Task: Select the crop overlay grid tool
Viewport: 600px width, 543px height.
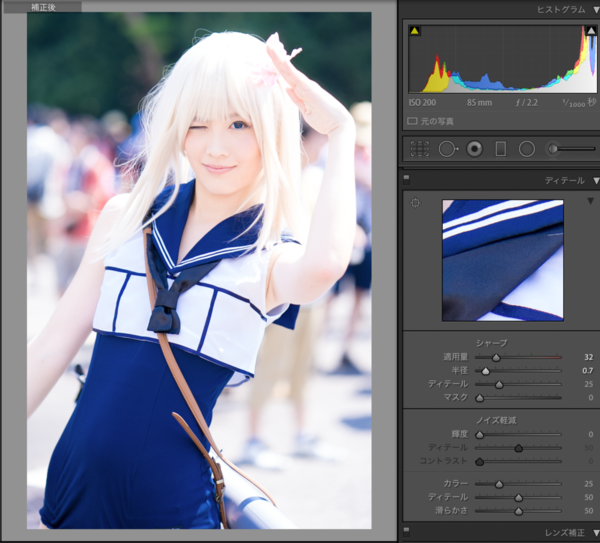Action: (x=420, y=149)
